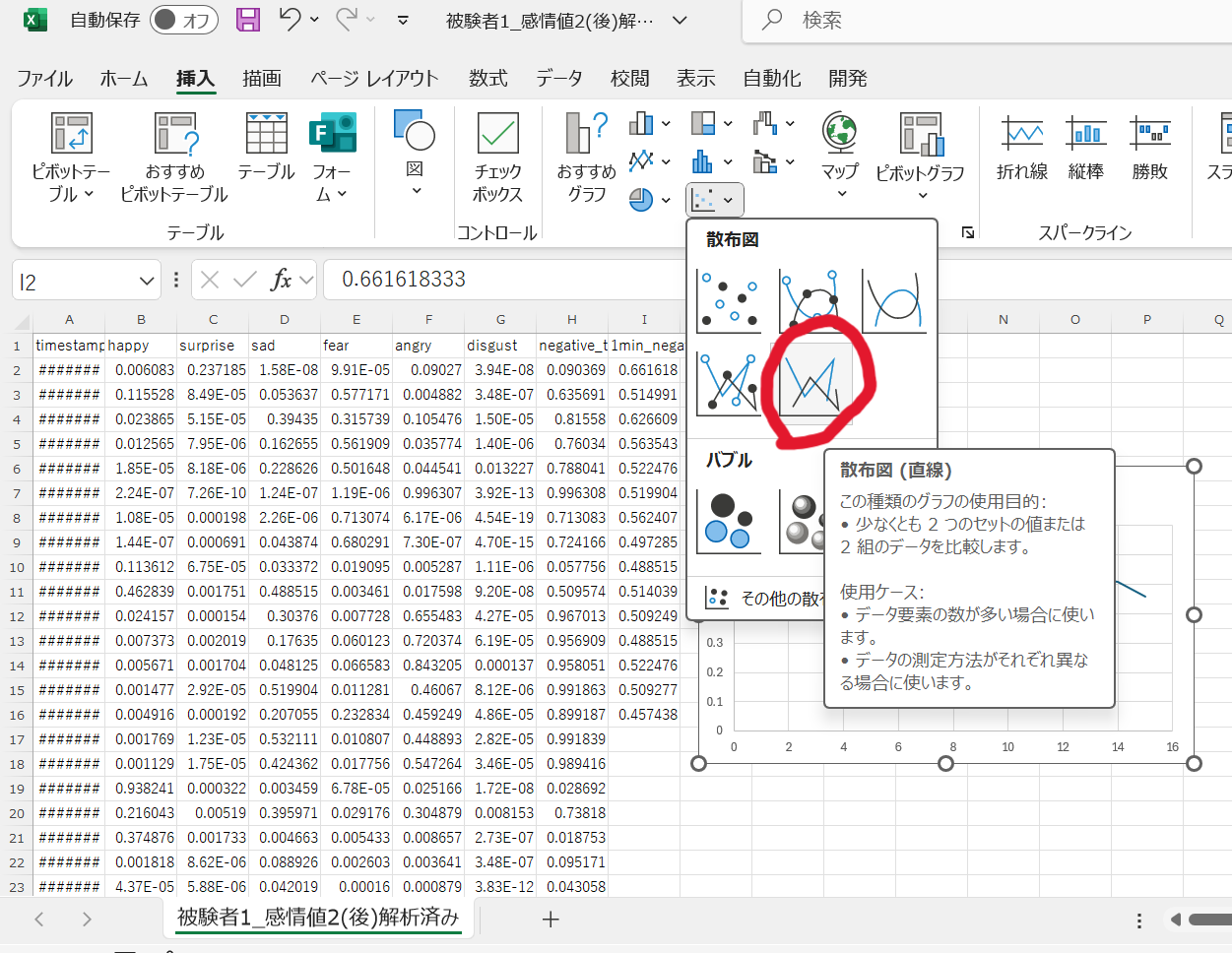Viewport: 1232px width, 953px height.
Task: Open the おすすめグラフ (Recommended Charts) tool
Action: pyautogui.click(x=585, y=153)
